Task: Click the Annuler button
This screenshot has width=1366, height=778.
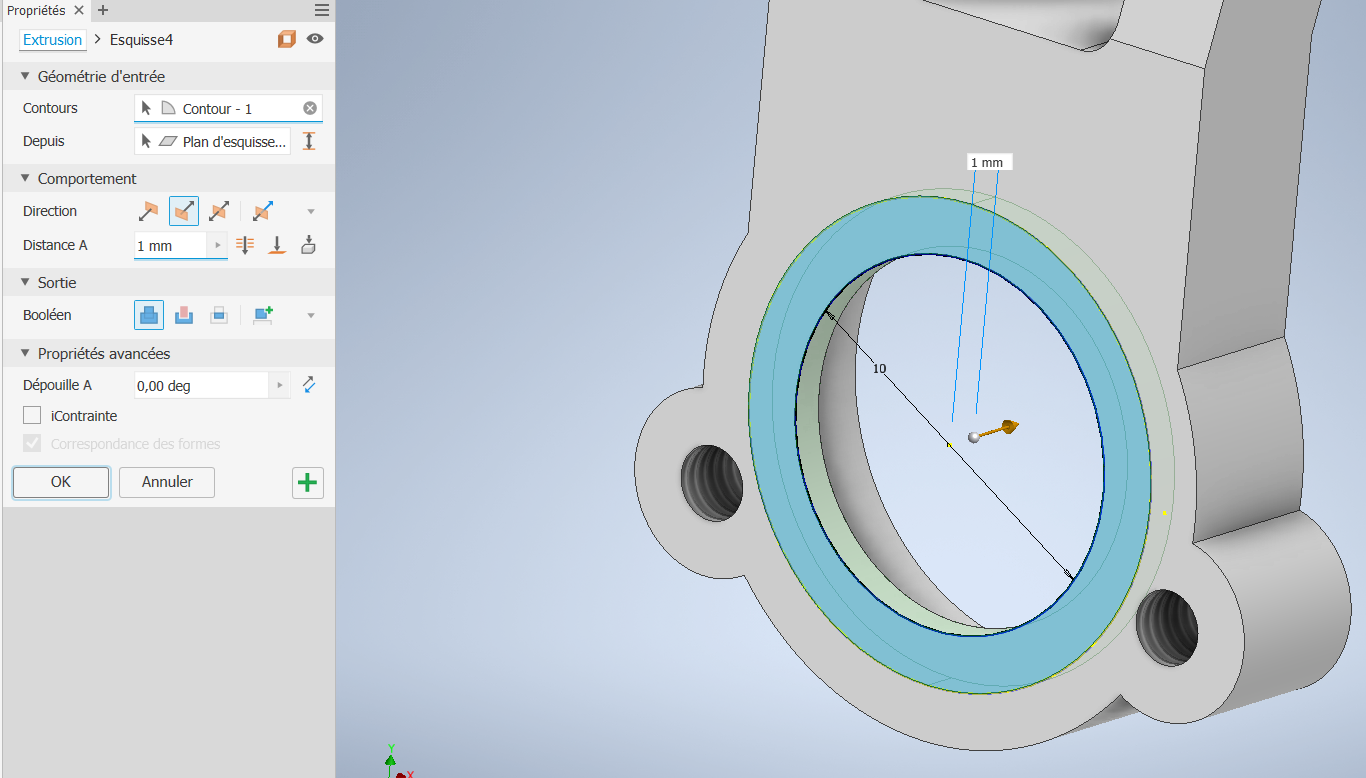Action: click(167, 482)
